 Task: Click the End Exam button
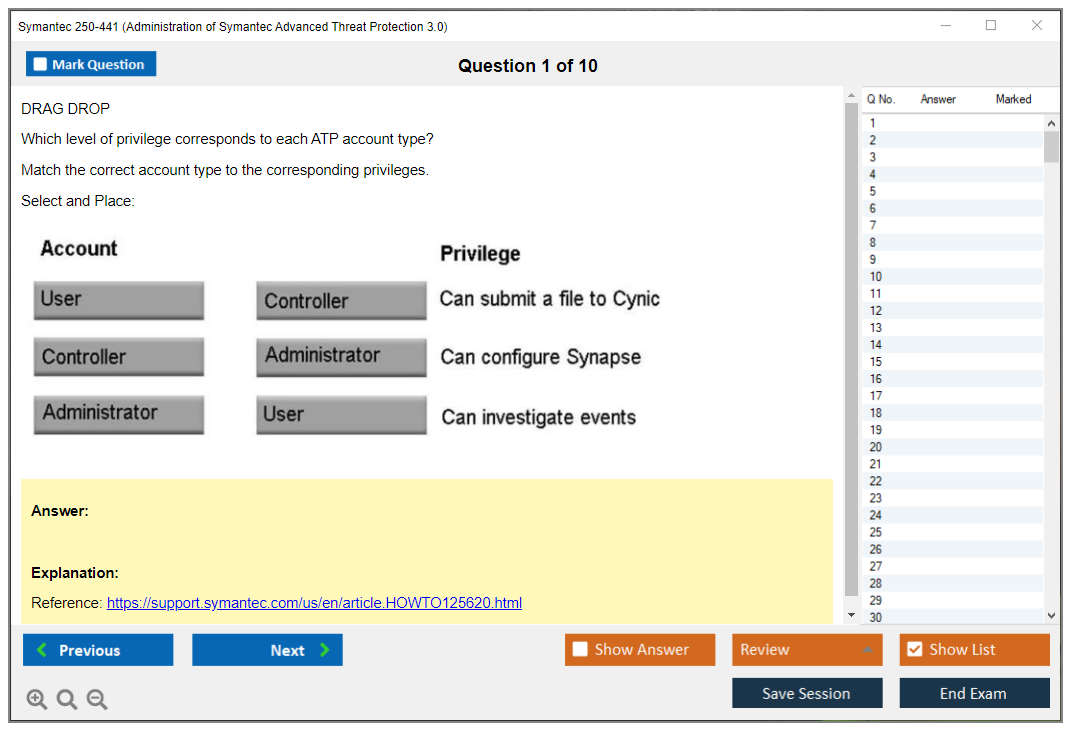[974, 693]
